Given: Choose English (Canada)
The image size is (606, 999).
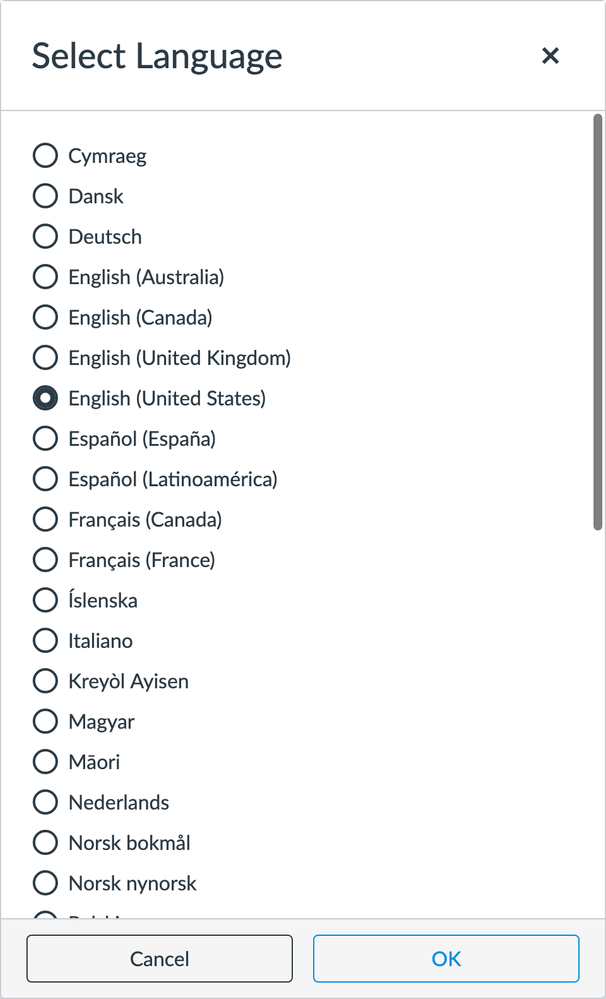Looking at the screenshot, I should click(45, 317).
